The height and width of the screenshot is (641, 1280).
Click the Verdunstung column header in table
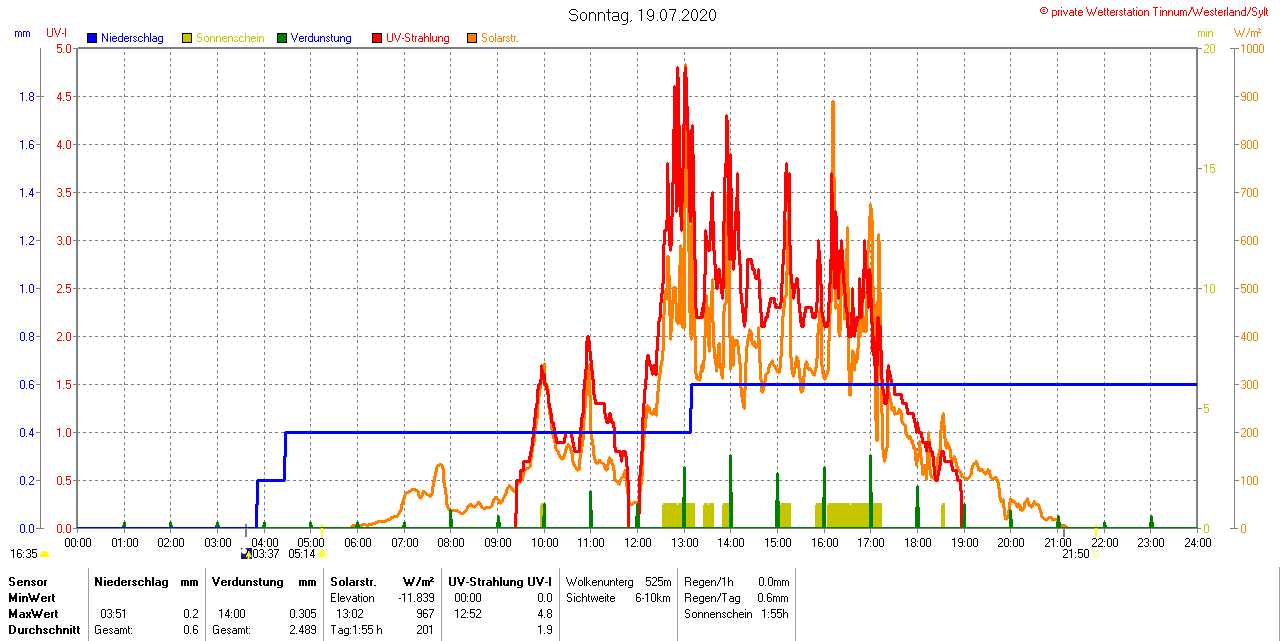pyautogui.click(x=247, y=582)
